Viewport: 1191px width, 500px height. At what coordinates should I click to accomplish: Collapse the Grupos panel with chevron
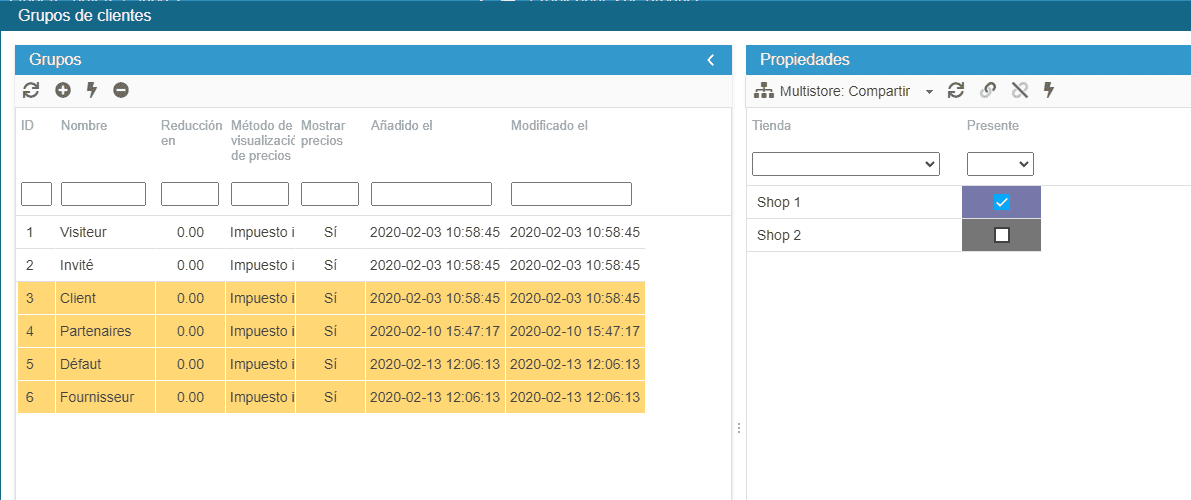(711, 60)
